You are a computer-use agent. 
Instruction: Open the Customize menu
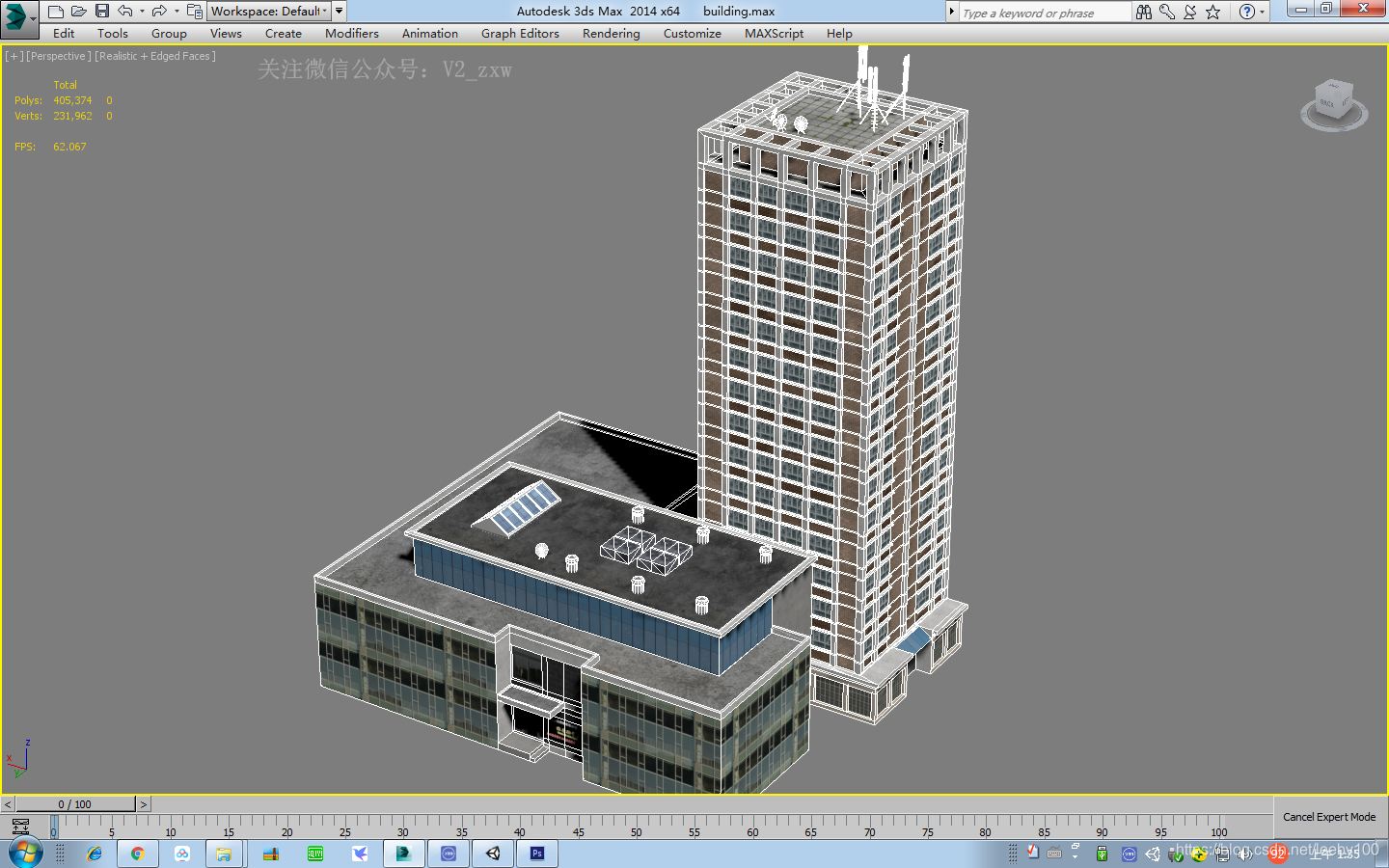click(693, 34)
